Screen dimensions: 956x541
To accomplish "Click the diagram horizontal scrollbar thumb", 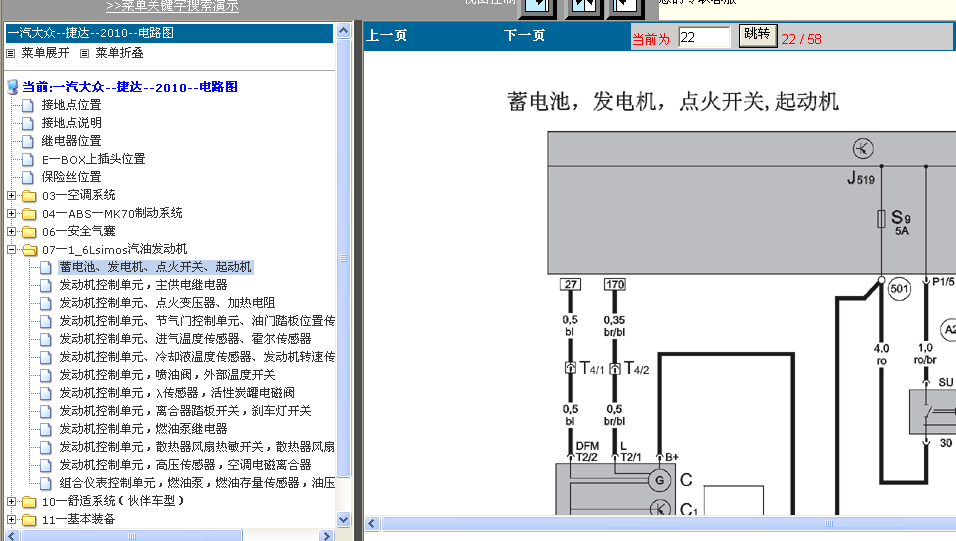I will pos(668,523).
